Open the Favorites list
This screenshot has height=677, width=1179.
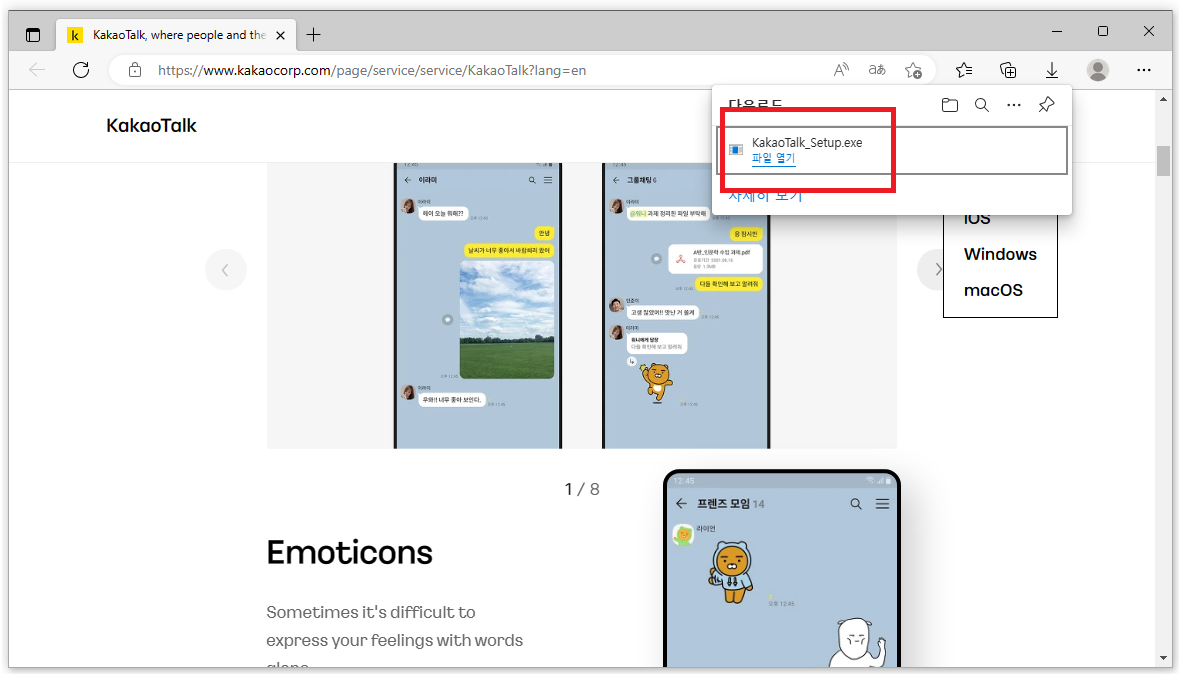(x=964, y=70)
